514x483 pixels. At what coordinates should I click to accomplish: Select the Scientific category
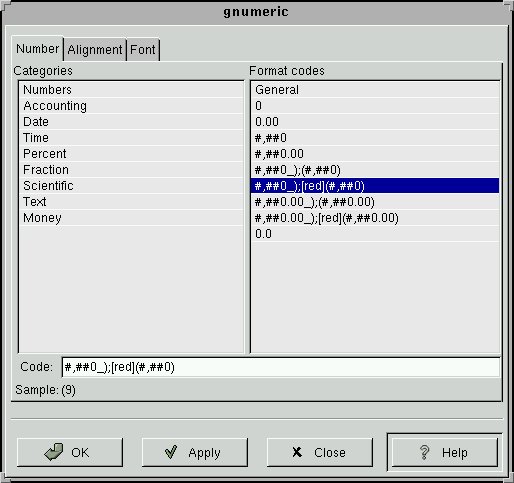(131, 186)
